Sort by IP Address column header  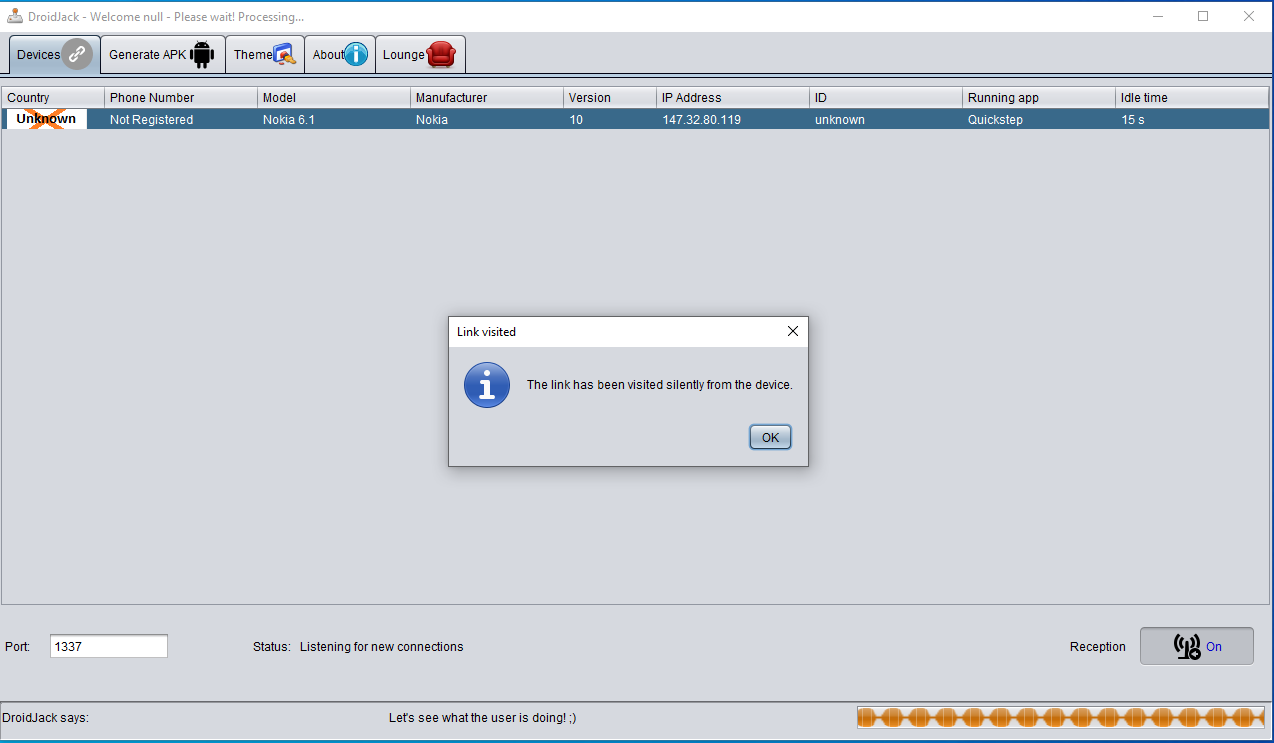[x=733, y=97]
